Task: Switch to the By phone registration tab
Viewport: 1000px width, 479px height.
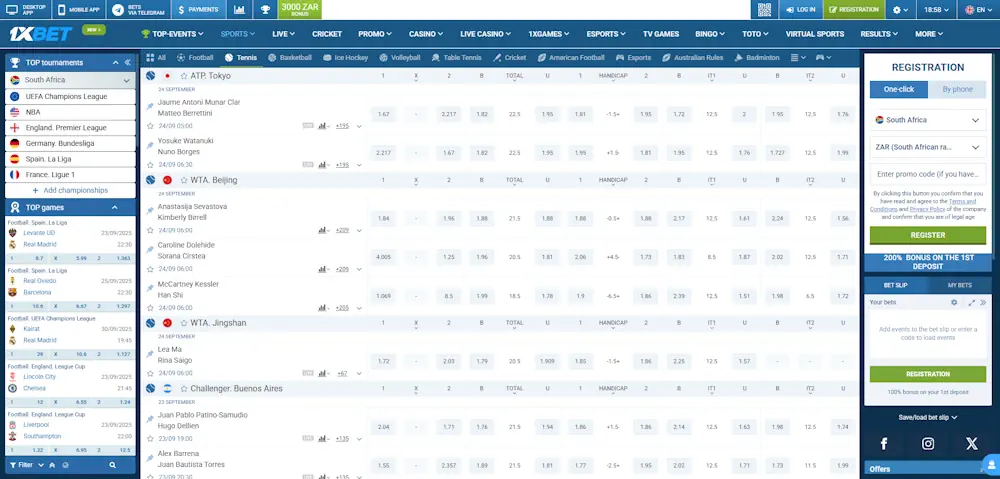Action: pos(957,89)
